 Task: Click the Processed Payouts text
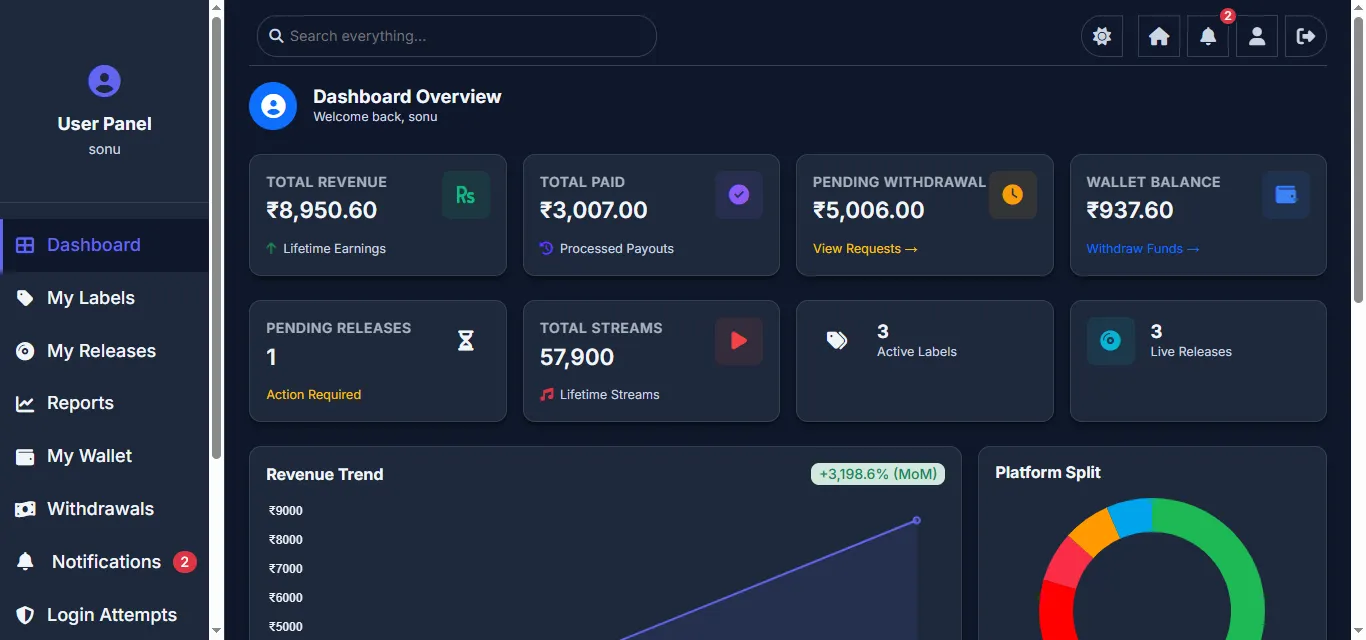(617, 248)
